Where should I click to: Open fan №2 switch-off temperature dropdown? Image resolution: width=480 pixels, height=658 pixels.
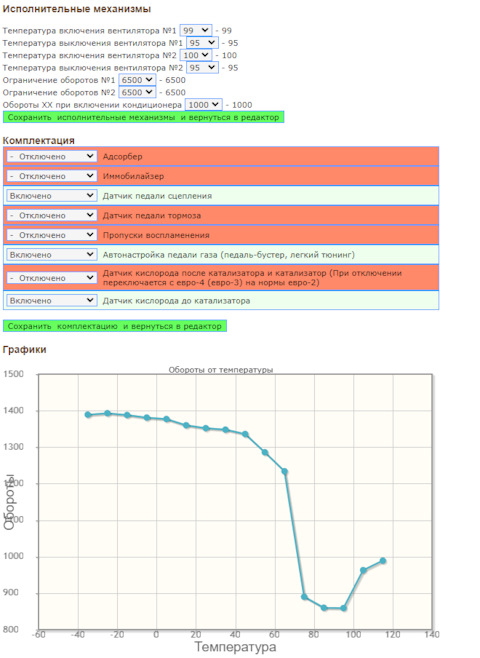click(202, 68)
